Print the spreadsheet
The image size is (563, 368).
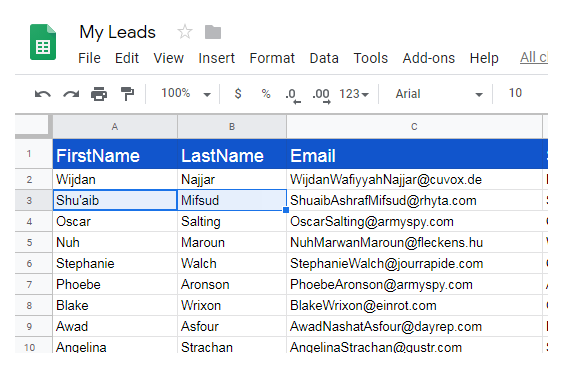point(99,94)
